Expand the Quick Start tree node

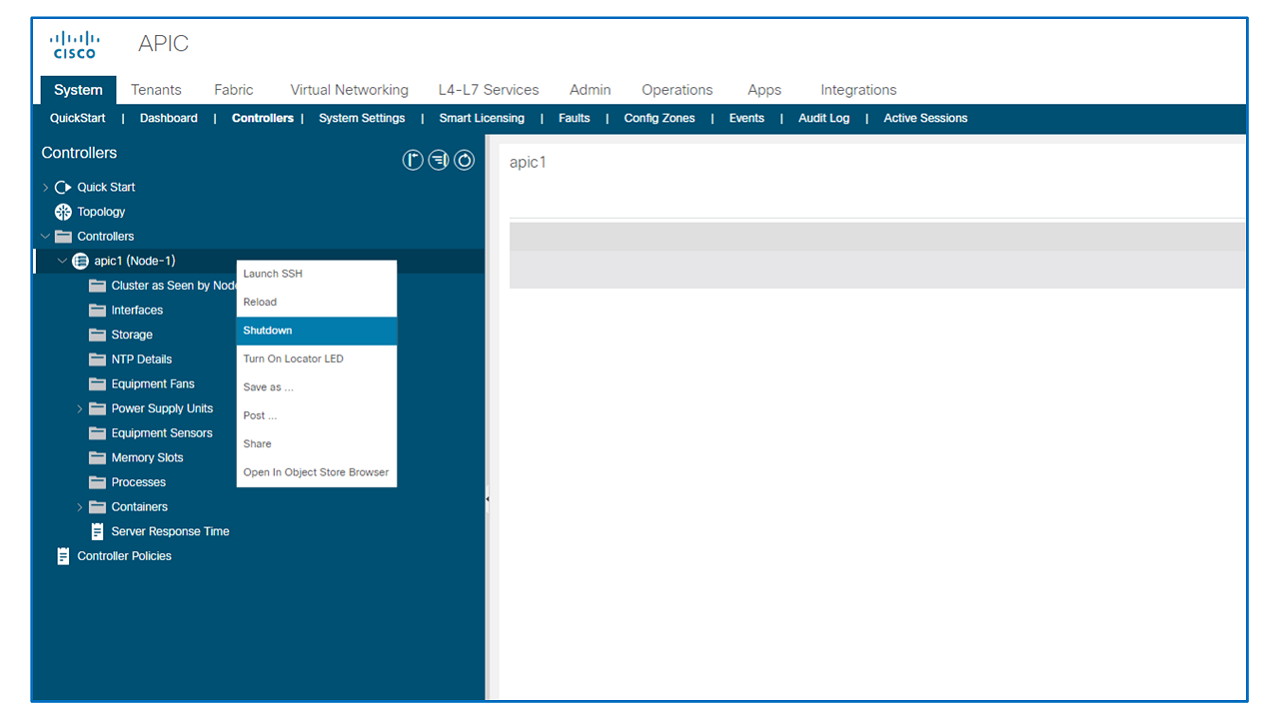[45, 187]
